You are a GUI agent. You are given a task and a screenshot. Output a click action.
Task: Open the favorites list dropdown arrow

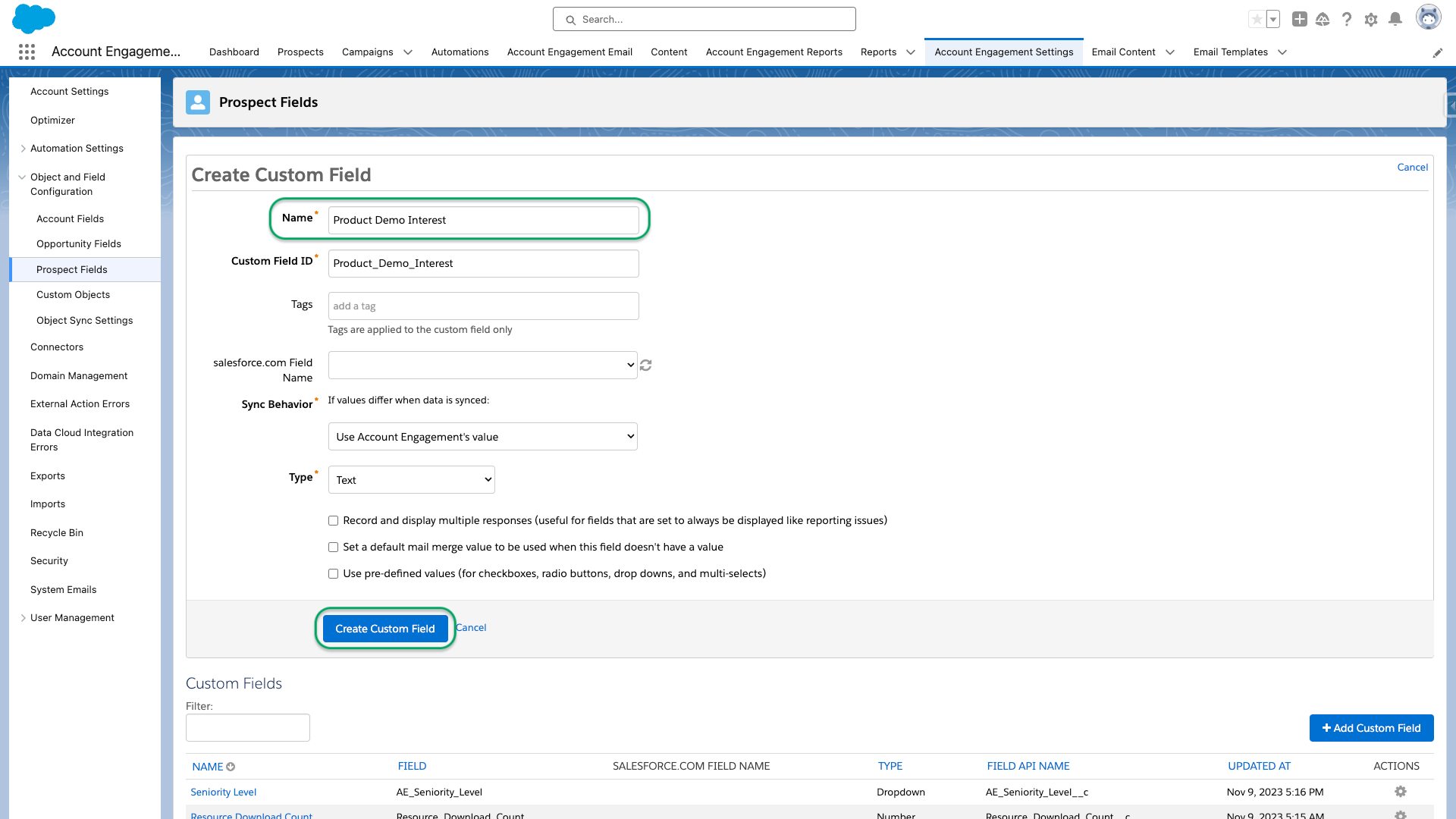coord(1273,20)
